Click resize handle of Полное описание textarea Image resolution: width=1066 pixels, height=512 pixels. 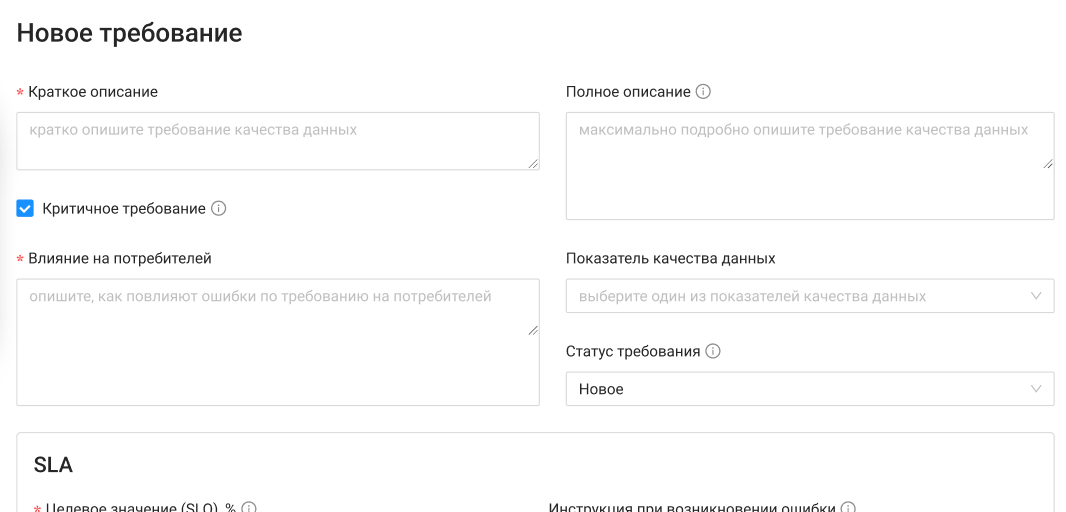(x=1047, y=163)
